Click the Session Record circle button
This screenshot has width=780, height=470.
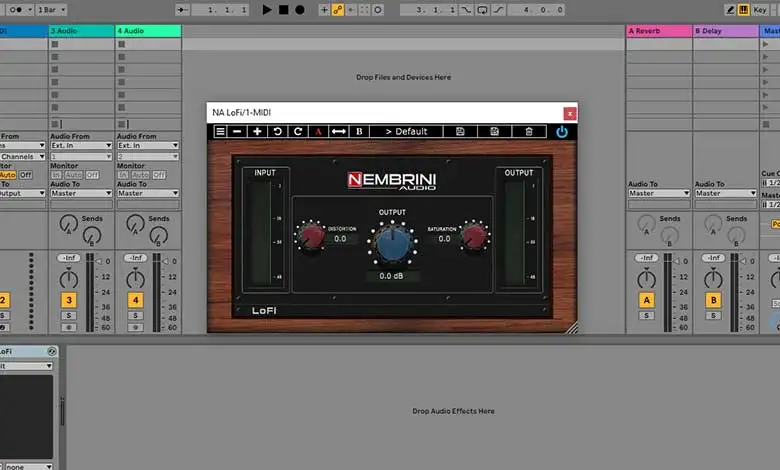point(378,9)
